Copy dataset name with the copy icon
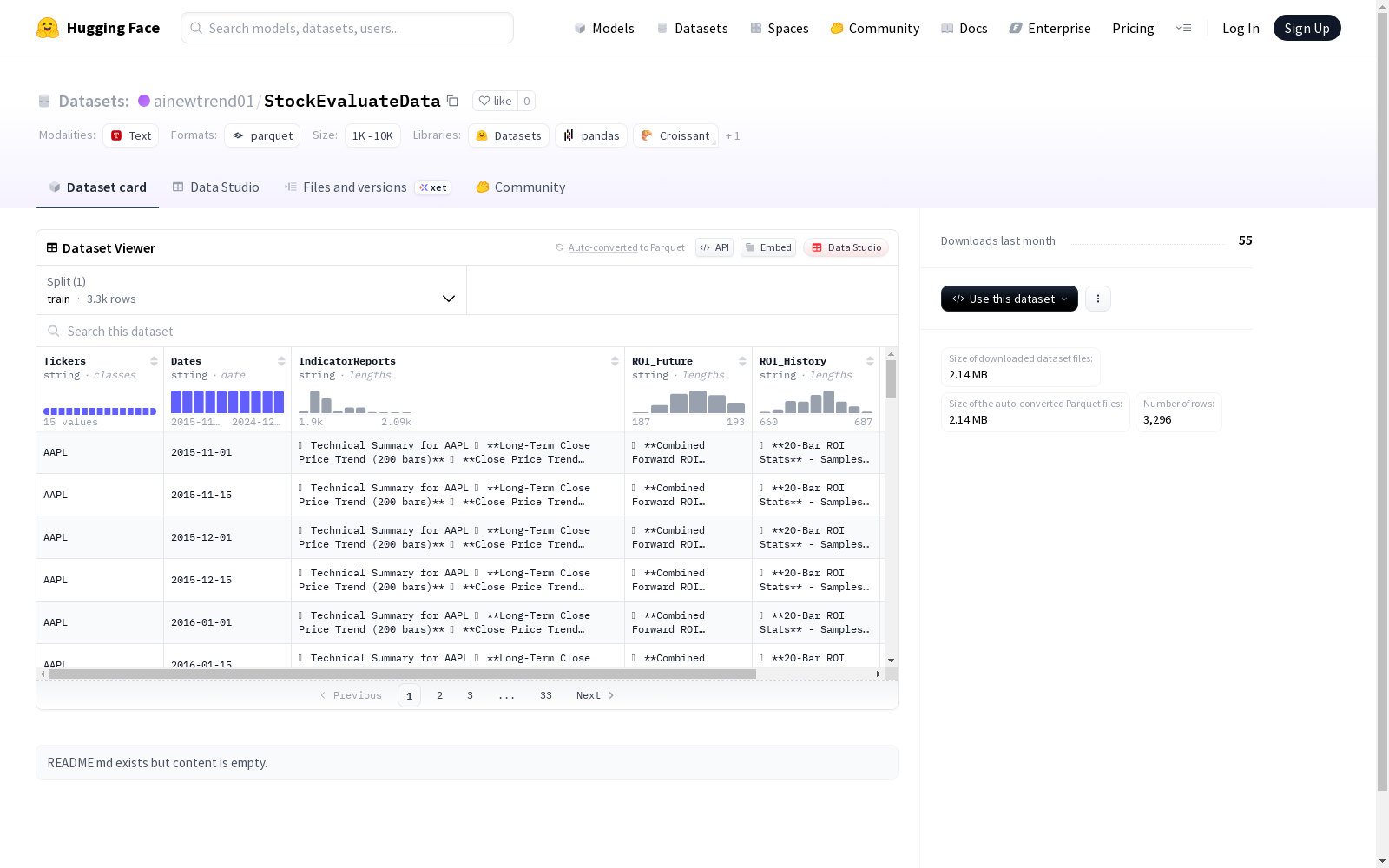Viewport: 1389px width, 868px height. pos(452,101)
